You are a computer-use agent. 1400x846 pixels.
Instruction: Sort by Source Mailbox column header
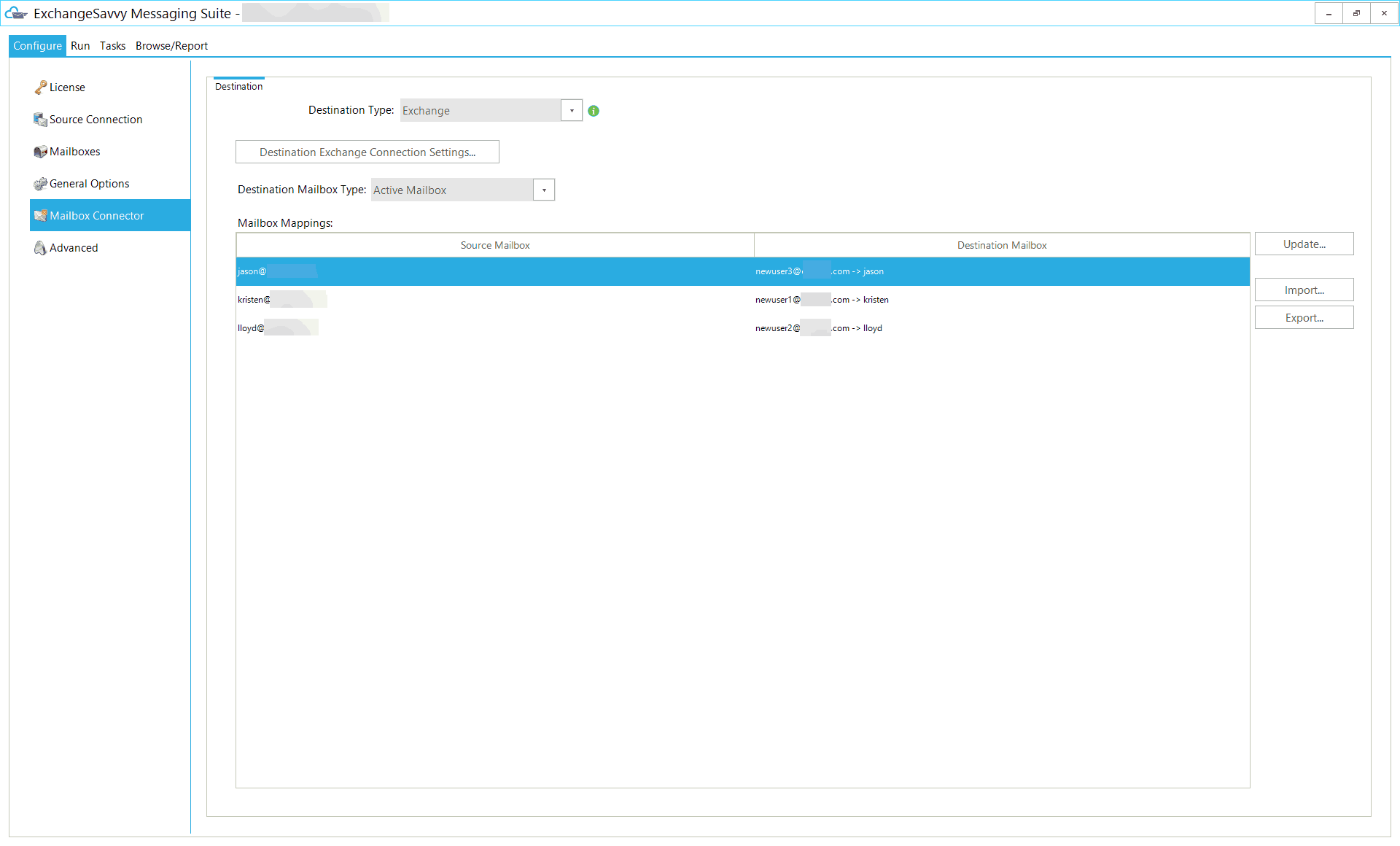pos(495,246)
